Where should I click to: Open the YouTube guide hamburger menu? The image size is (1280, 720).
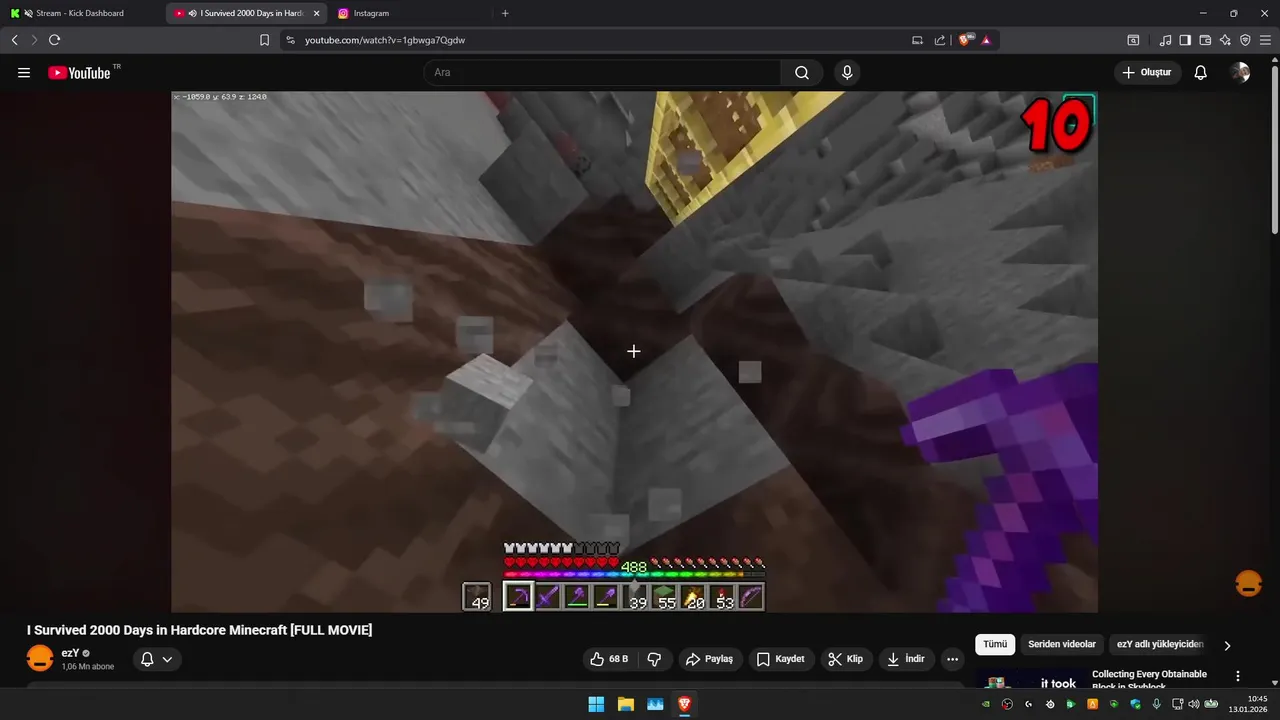(24, 73)
